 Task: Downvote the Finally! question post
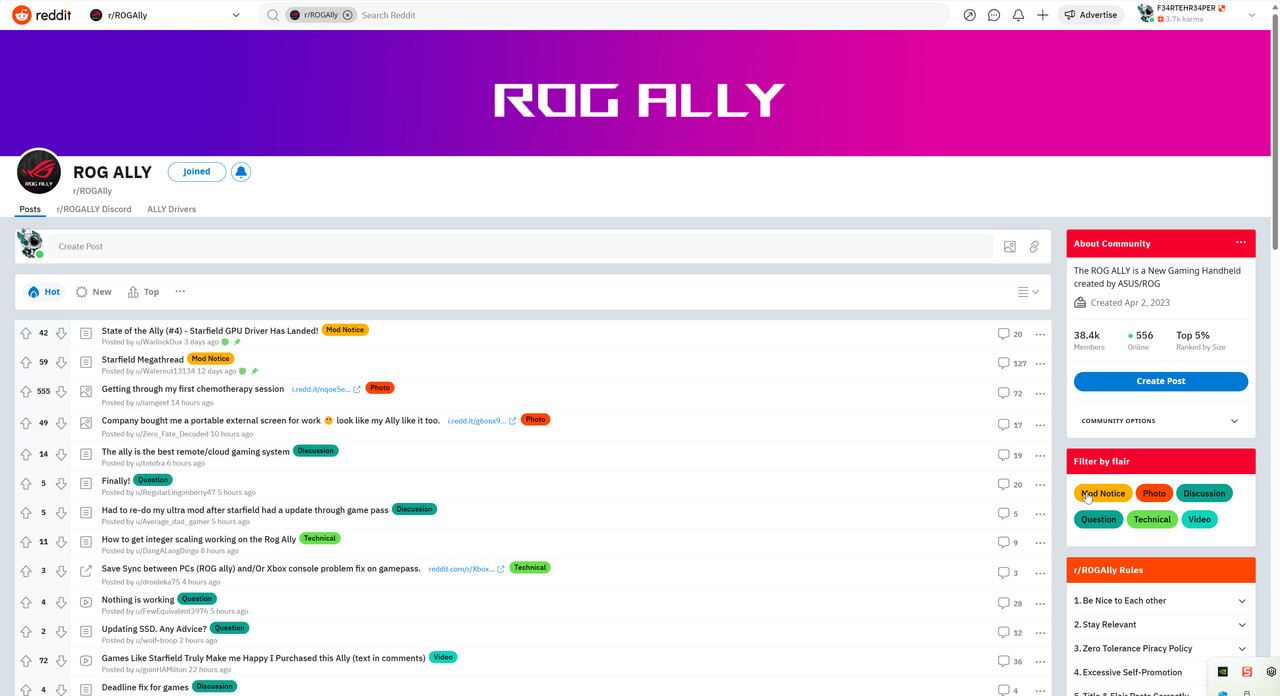point(61,484)
